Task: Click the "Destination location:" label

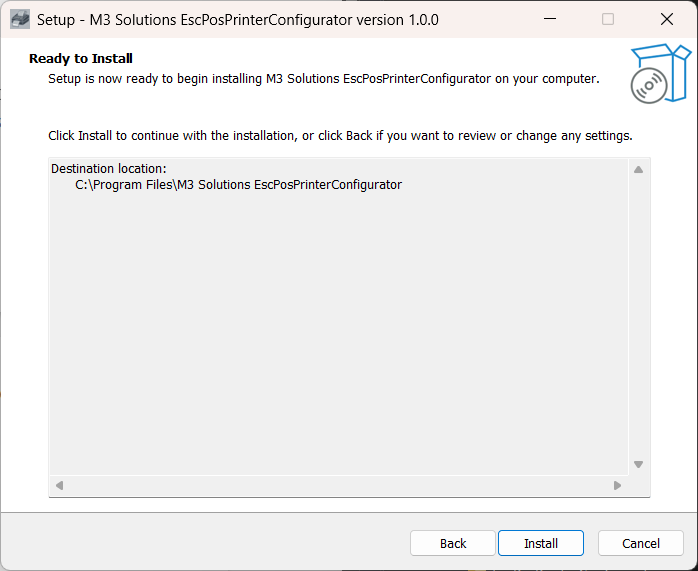Action: (x=109, y=168)
